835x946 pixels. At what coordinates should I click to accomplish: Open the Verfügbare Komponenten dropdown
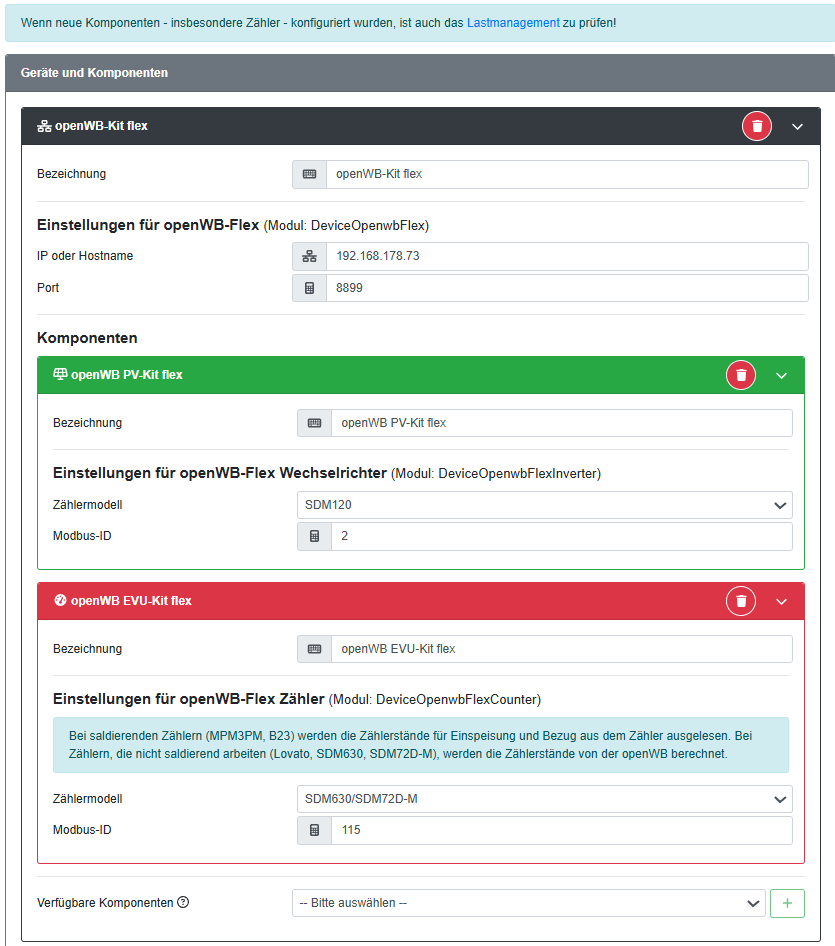coord(529,903)
